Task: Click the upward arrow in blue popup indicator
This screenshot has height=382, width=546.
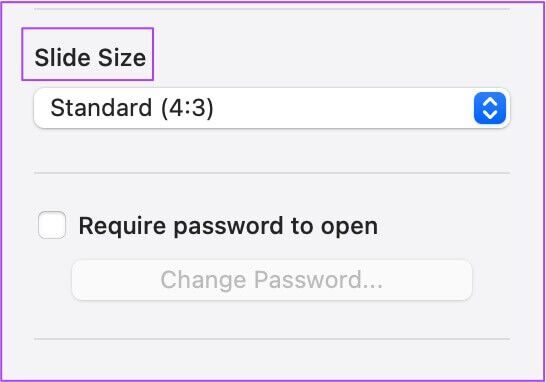Action: pos(490,102)
